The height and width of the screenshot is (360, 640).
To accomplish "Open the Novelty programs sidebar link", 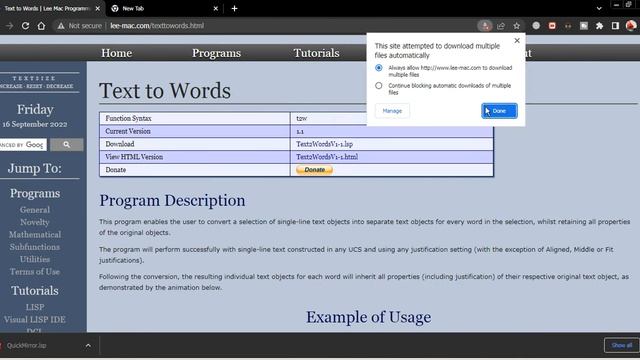I will tap(35, 222).
